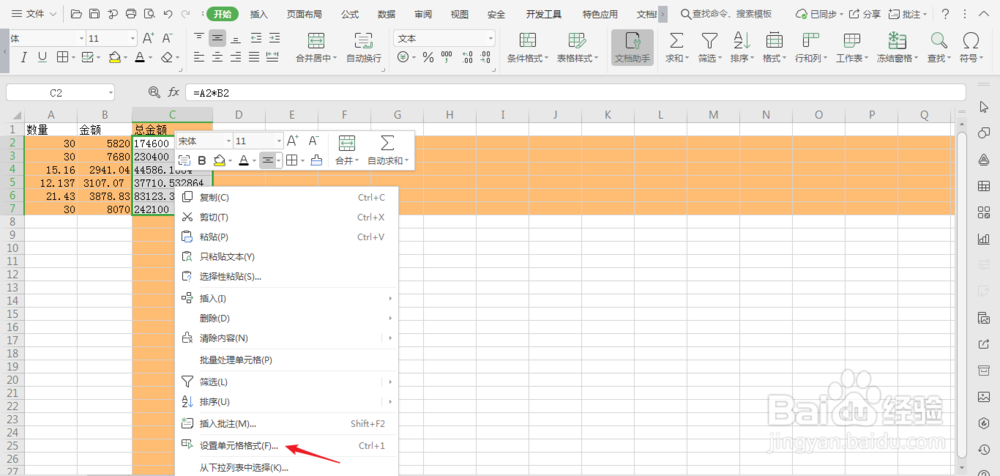Click the decrease indent icon
Screen dimensions: 1000x476
point(256,38)
